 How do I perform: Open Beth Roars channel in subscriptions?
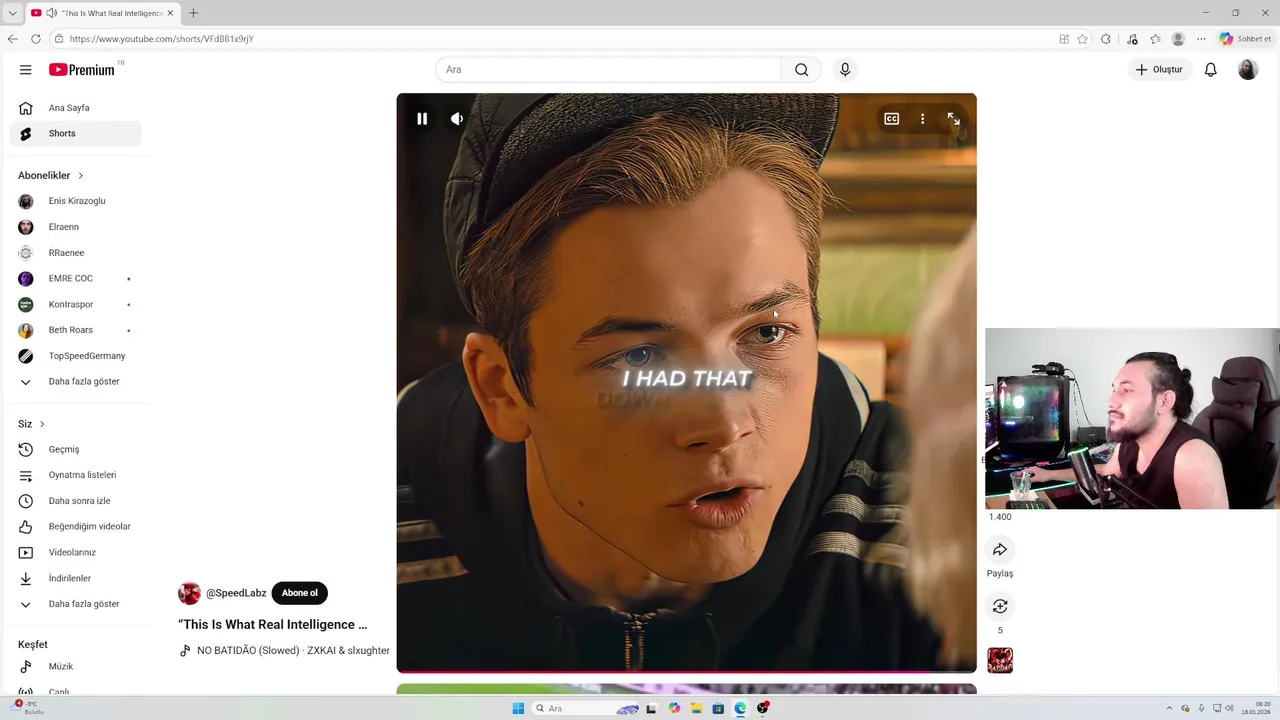point(76,330)
